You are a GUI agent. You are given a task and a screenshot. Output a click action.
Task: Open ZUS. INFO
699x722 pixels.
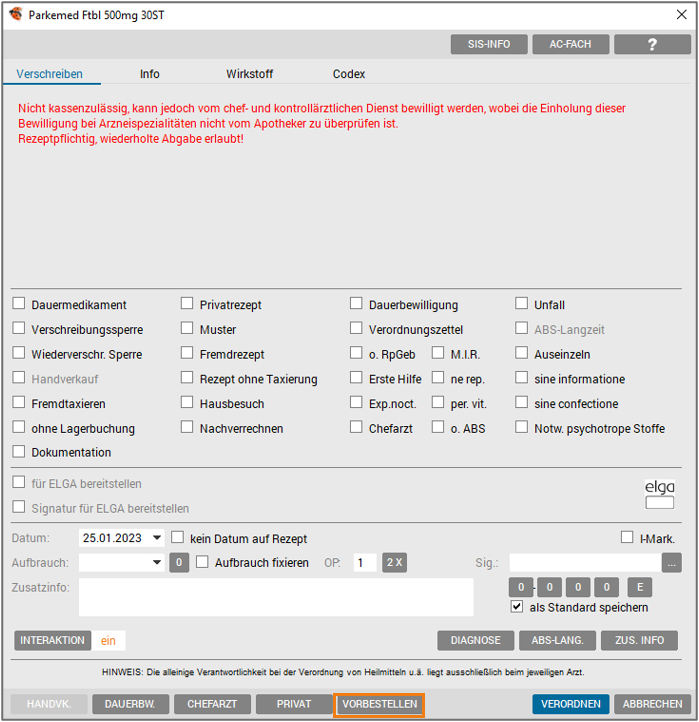click(x=639, y=640)
